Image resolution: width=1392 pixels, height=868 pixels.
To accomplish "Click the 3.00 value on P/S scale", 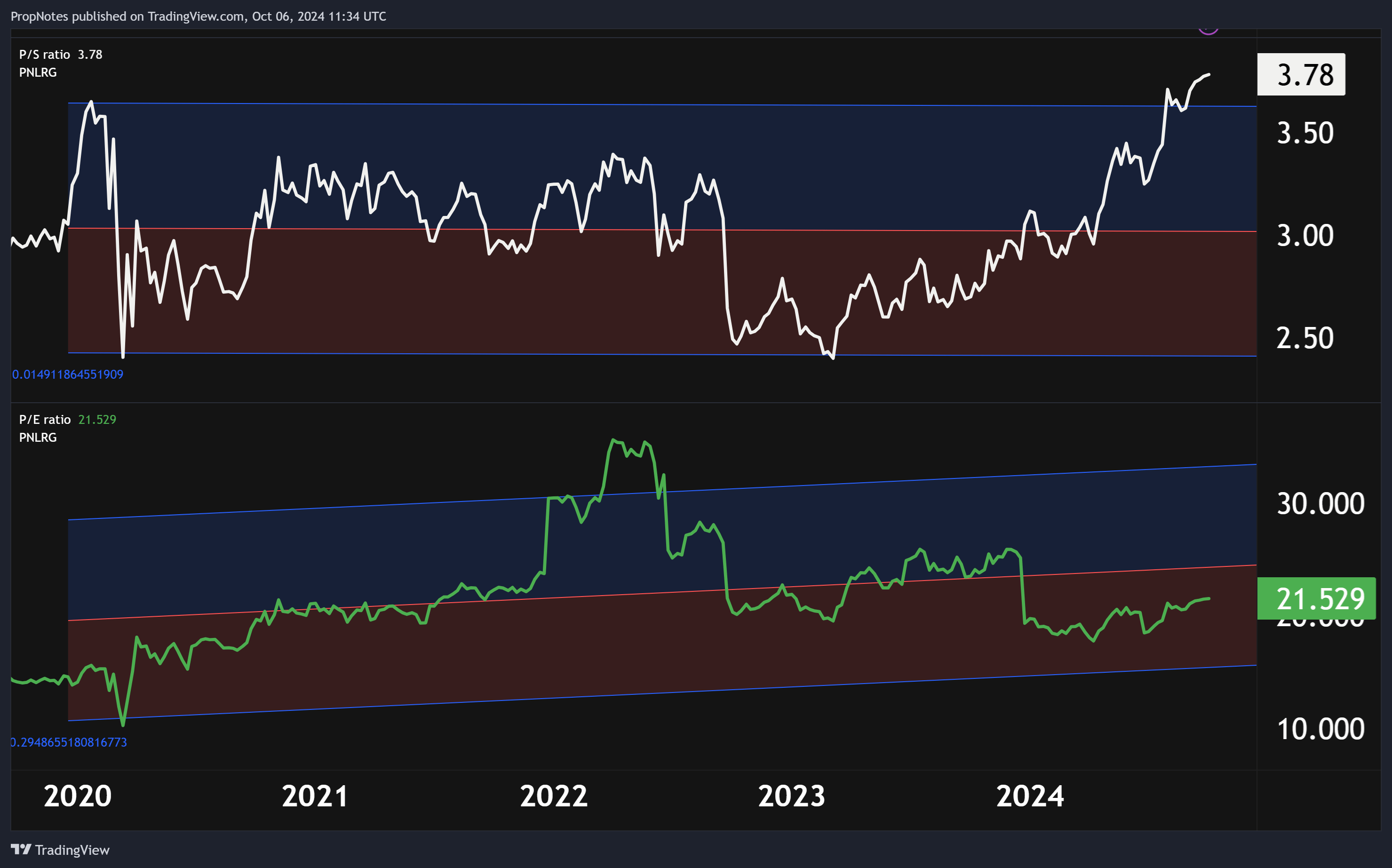I will 1305,235.
